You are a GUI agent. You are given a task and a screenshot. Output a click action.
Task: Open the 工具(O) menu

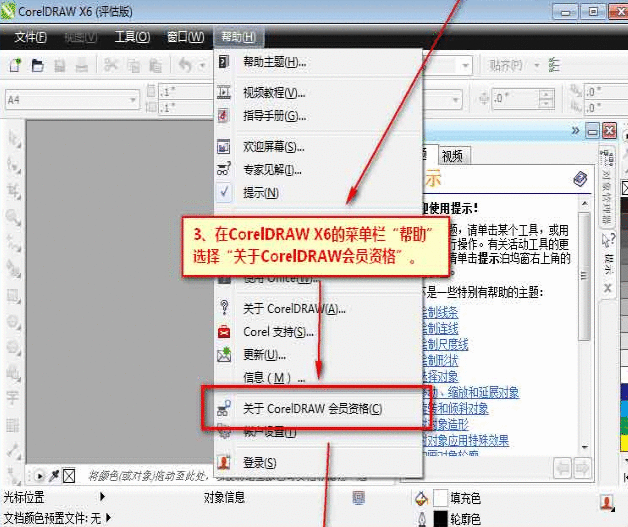point(132,37)
